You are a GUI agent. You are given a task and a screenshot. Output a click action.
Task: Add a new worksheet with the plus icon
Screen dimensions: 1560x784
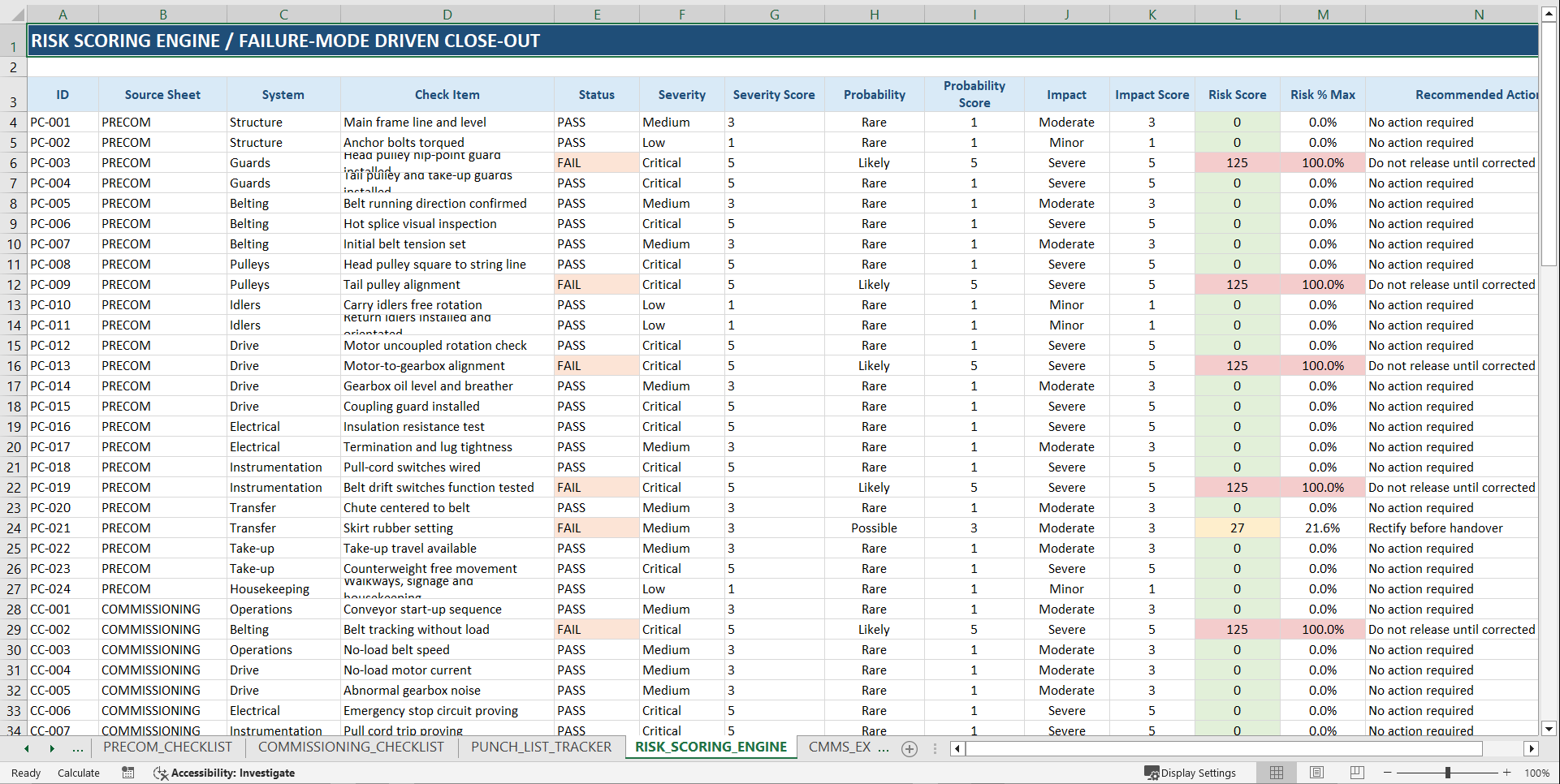pos(910,748)
